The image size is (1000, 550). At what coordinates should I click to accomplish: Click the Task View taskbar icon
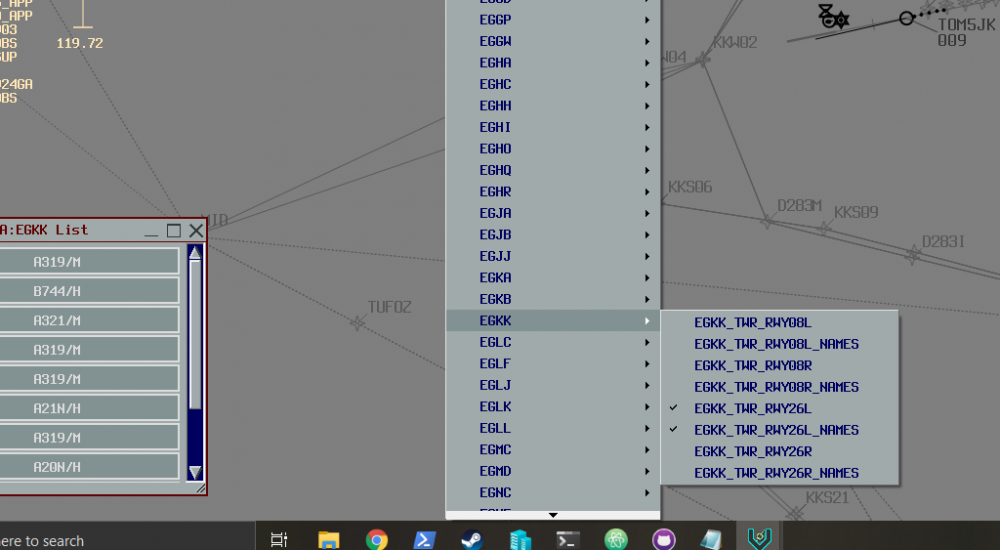click(x=280, y=540)
